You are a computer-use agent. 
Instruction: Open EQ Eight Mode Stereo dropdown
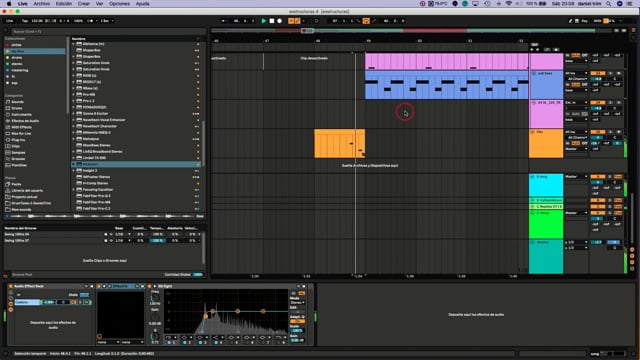pos(298,302)
